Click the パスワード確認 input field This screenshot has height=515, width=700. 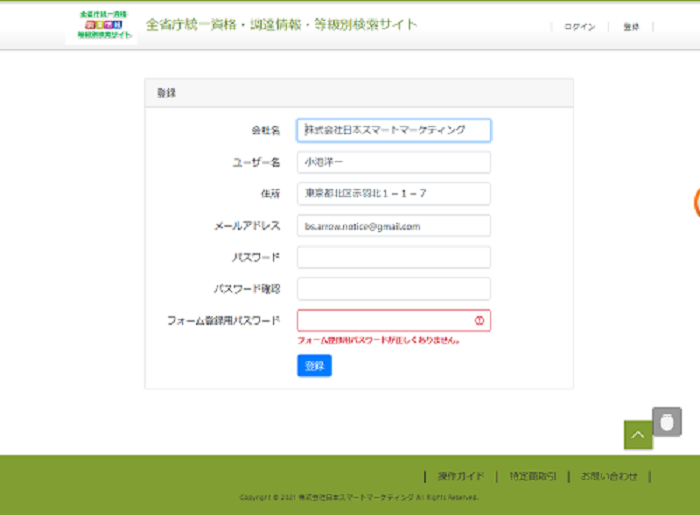(x=393, y=289)
